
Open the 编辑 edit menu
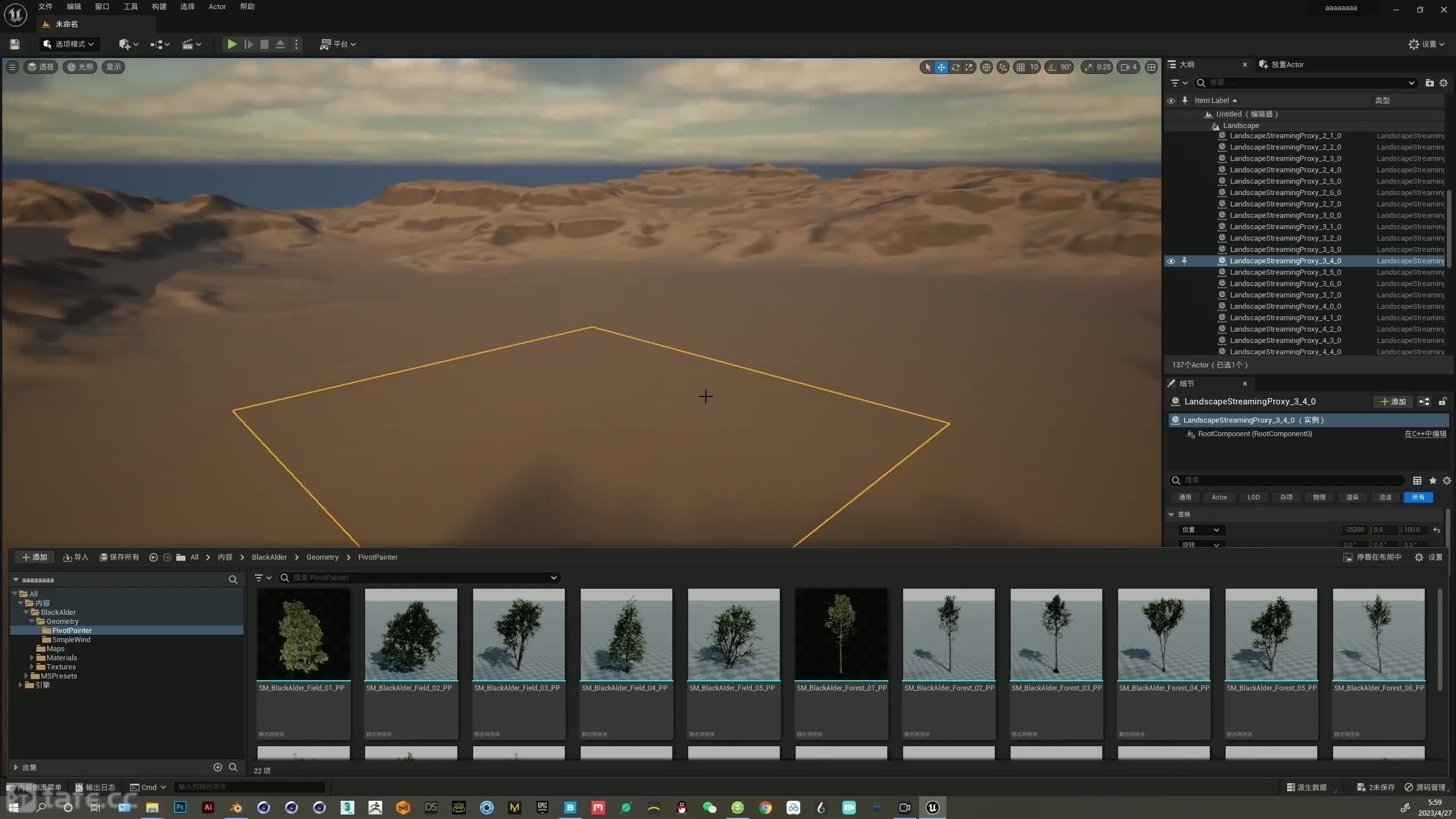click(74, 7)
